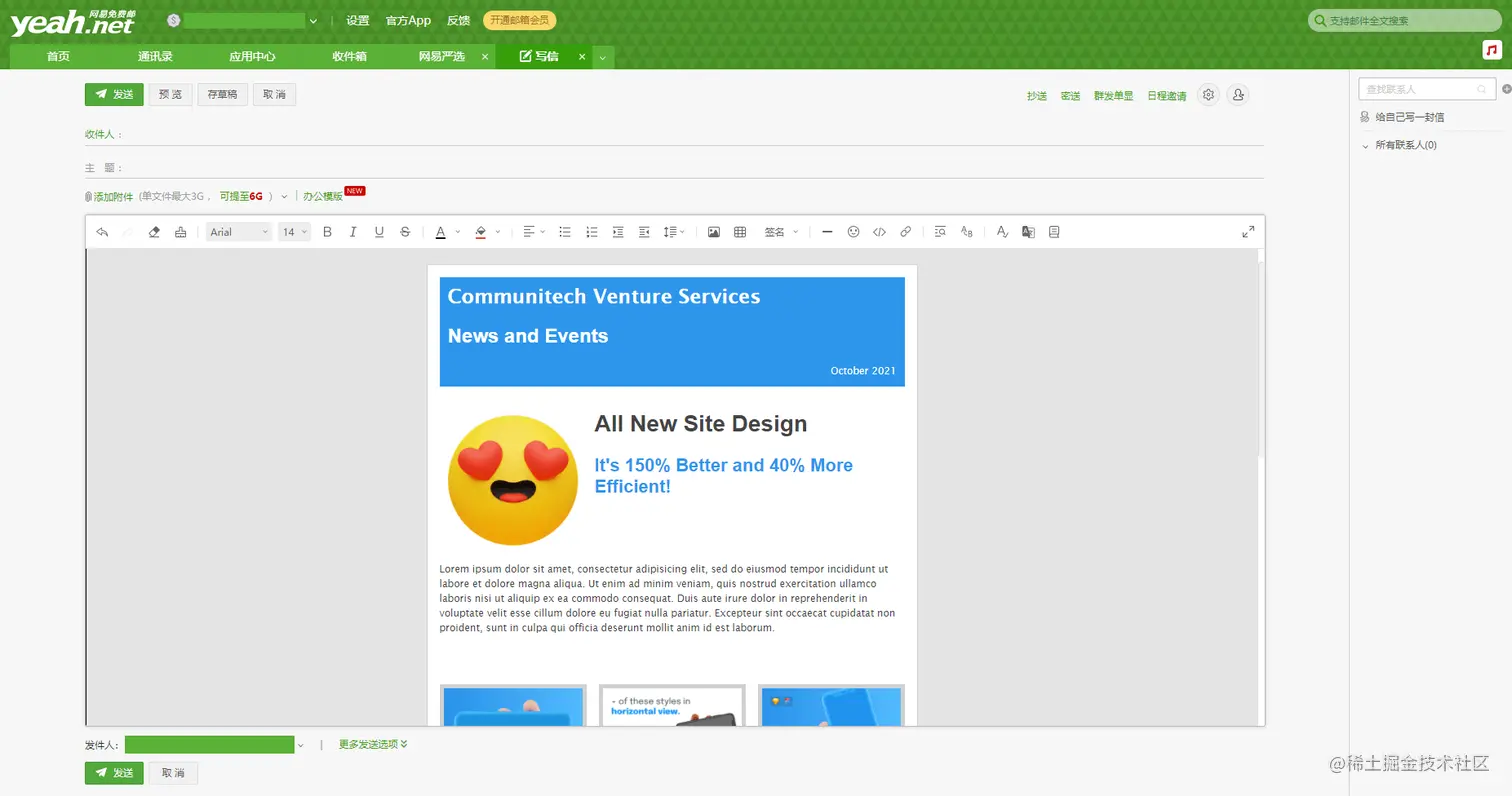The width and height of the screenshot is (1512, 796).
Task: Open find and replace tool
Action: click(940, 232)
